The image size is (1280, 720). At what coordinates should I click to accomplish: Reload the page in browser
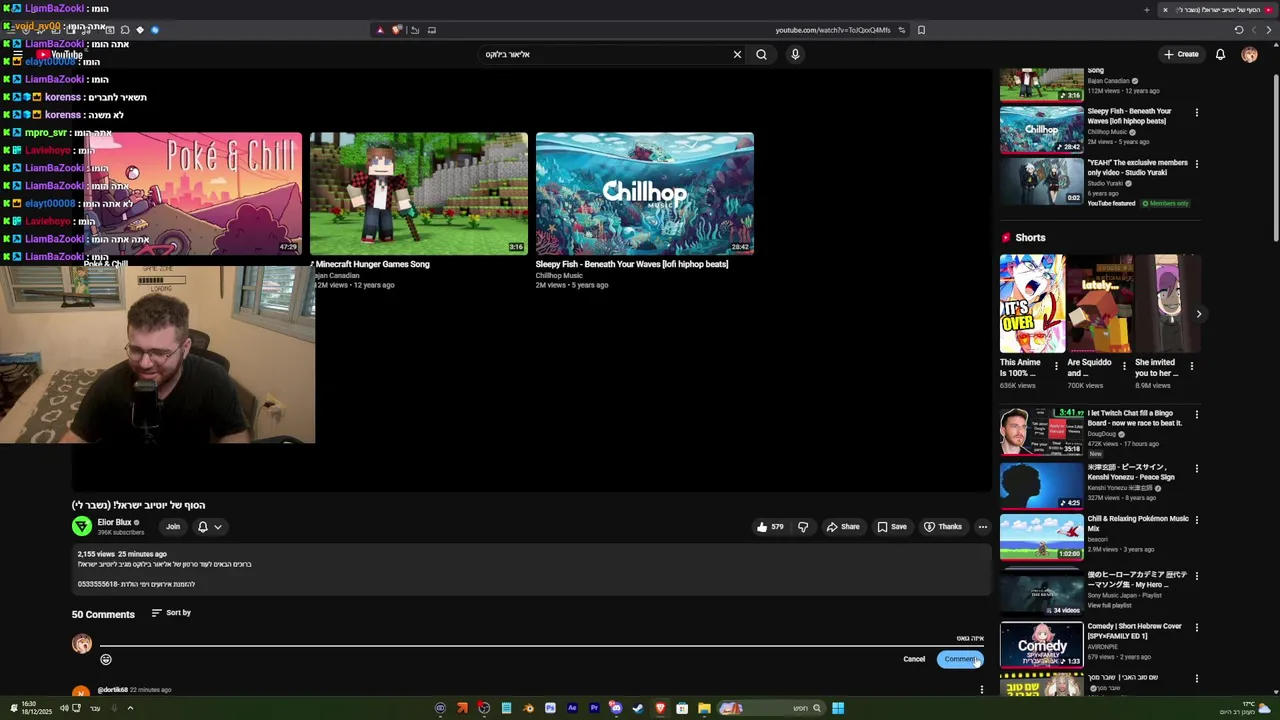[1239, 30]
